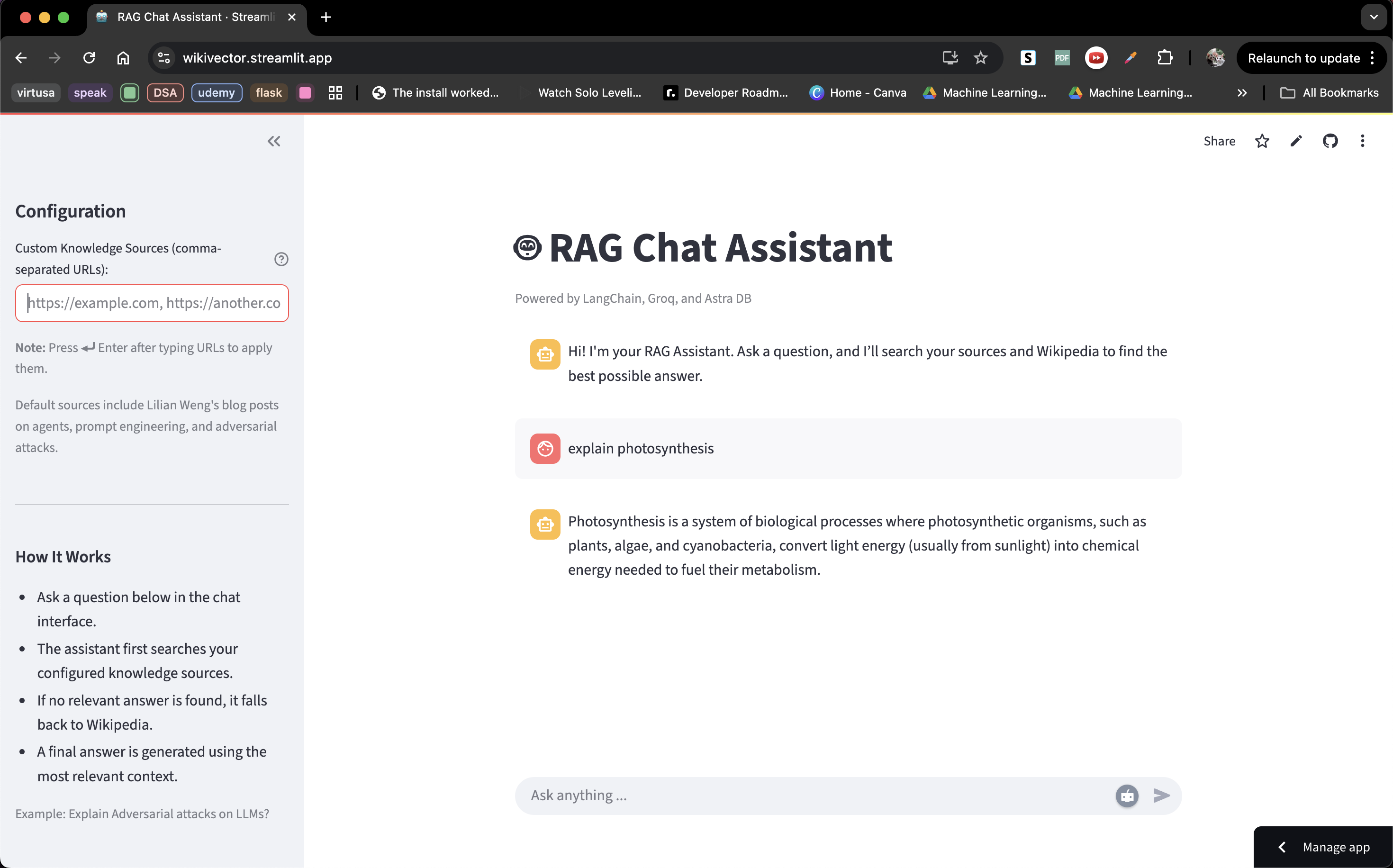Click user avatar on photosynthesis question

[x=545, y=448]
